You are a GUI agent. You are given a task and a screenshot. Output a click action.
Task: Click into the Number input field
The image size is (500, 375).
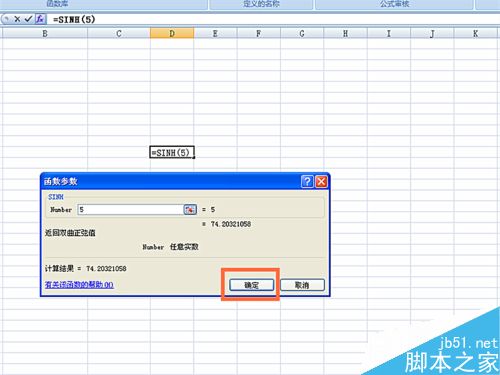pyautogui.click(x=131, y=209)
